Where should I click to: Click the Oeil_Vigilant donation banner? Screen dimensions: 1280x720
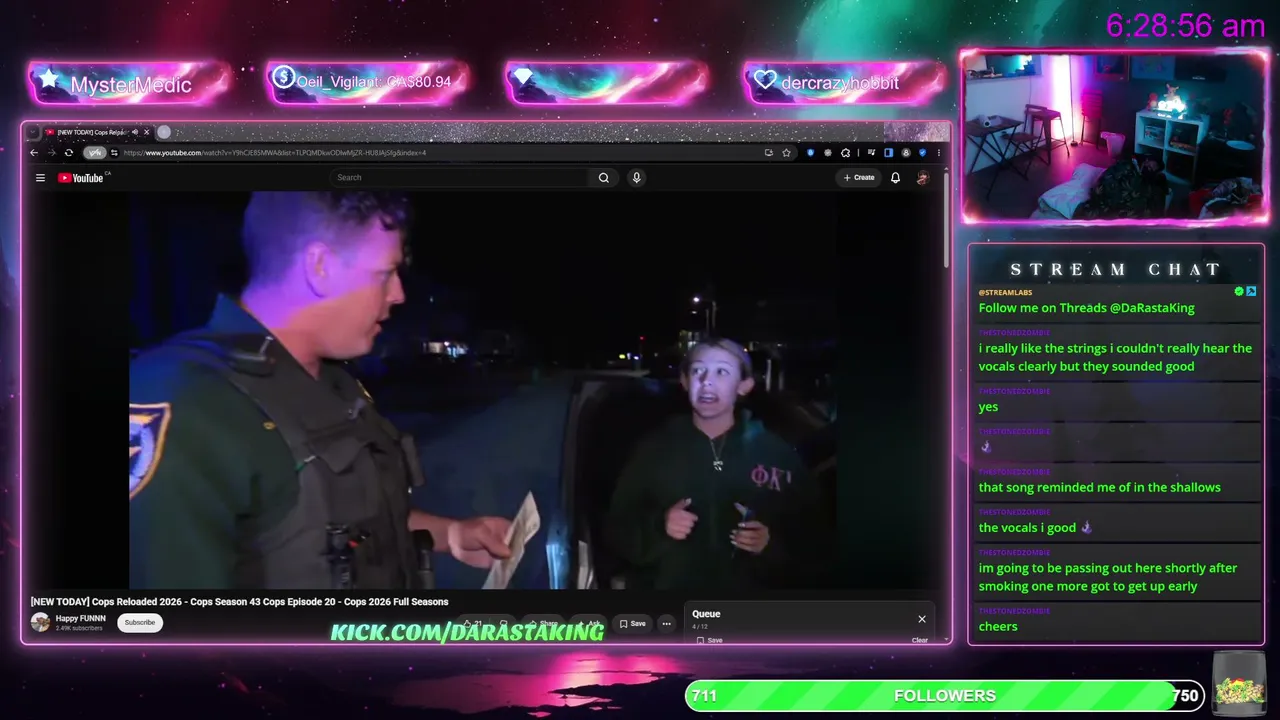click(x=368, y=82)
